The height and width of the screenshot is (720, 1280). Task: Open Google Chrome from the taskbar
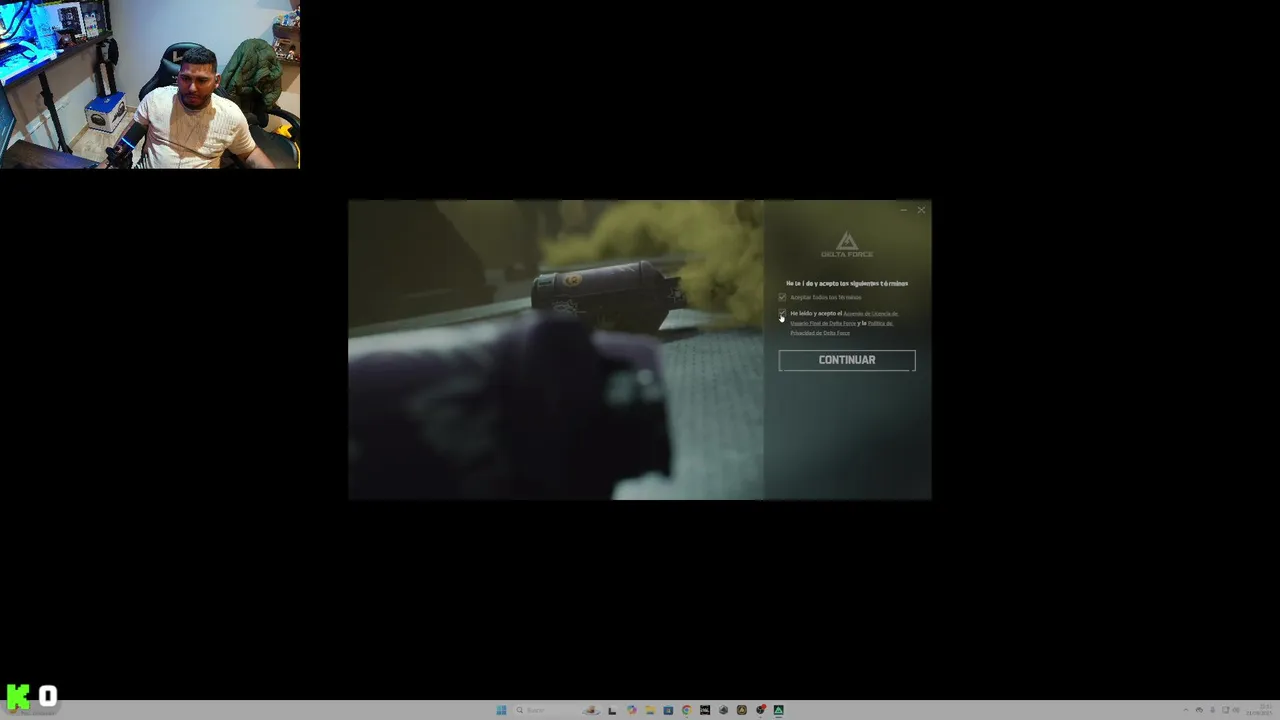pos(687,710)
